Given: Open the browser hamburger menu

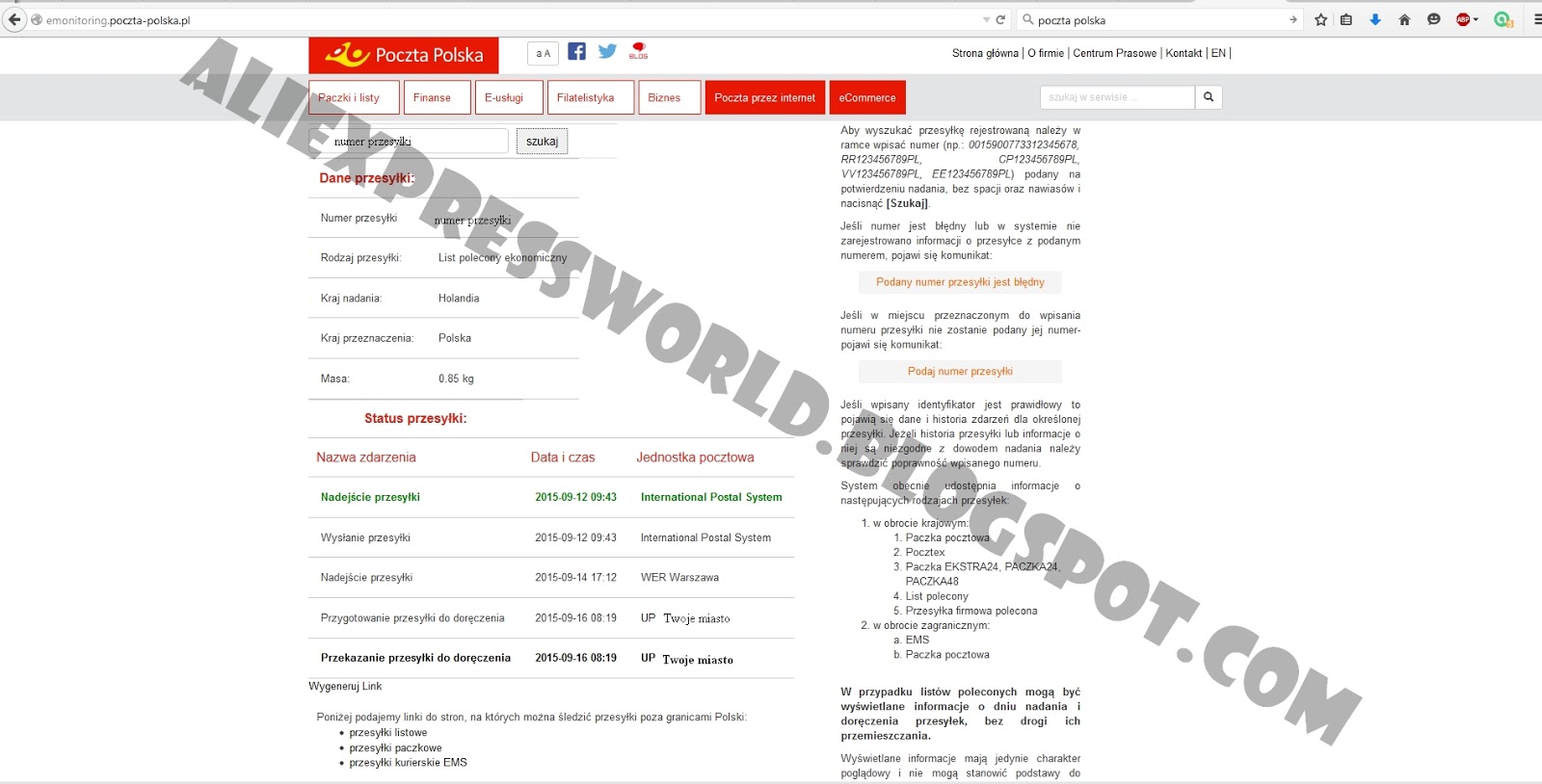Looking at the screenshot, I should point(1536,19).
